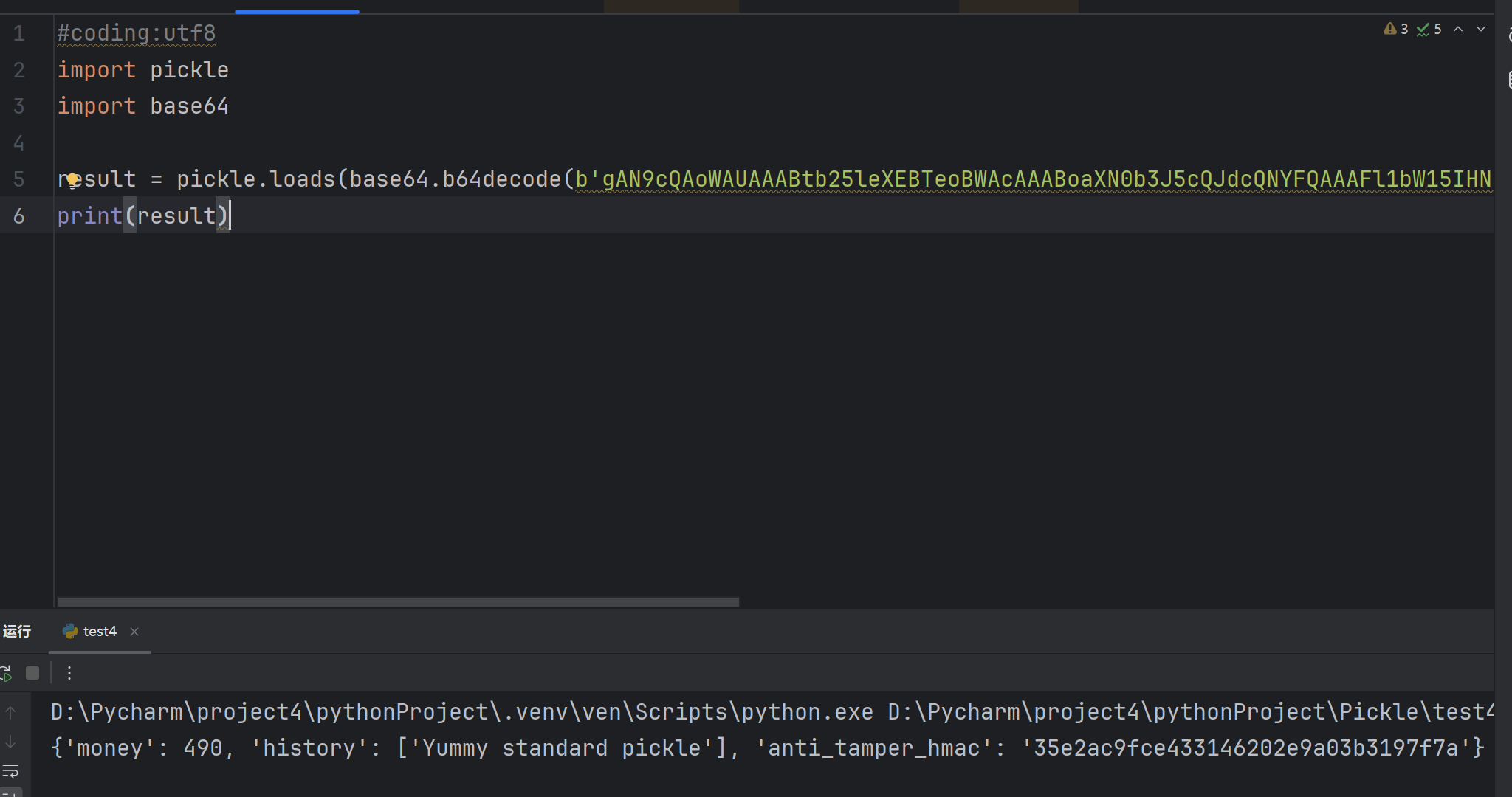Rerun test4 using the rerun icon
This screenshot has height=797, width=1512.
(6, 673)
